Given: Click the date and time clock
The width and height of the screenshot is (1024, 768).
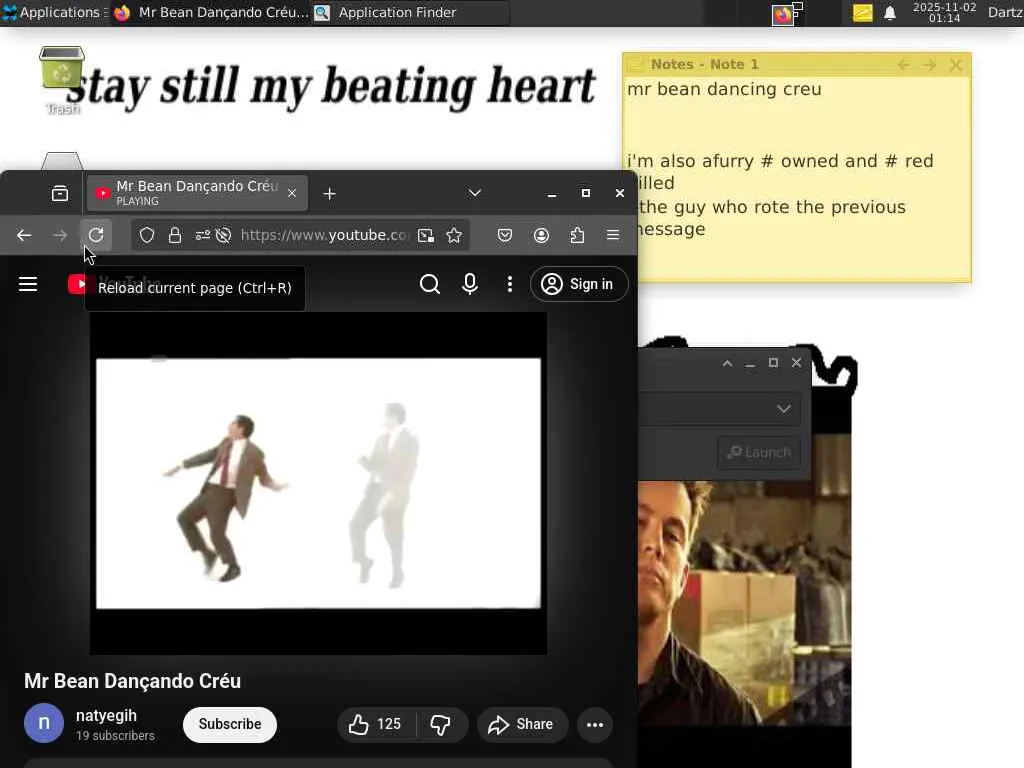Looking at the screenshot, I should (944, 12).
